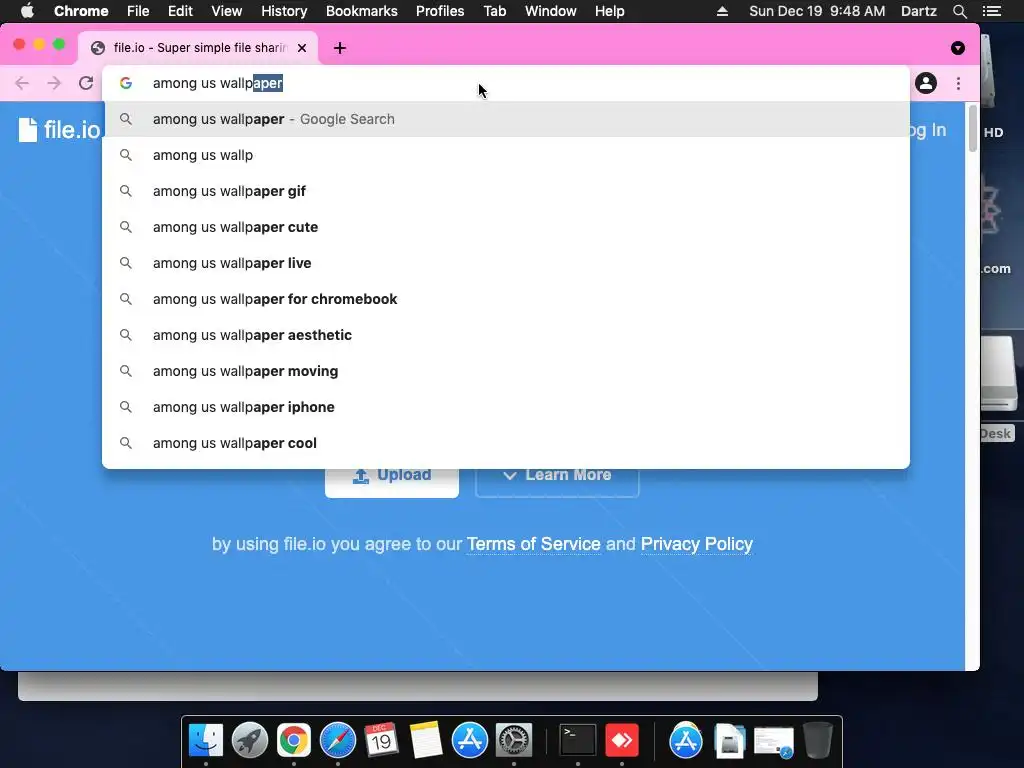Select suggestion among us wallpaper iphone
Viewport: 1024px width, 768px height.
(505, 406)
